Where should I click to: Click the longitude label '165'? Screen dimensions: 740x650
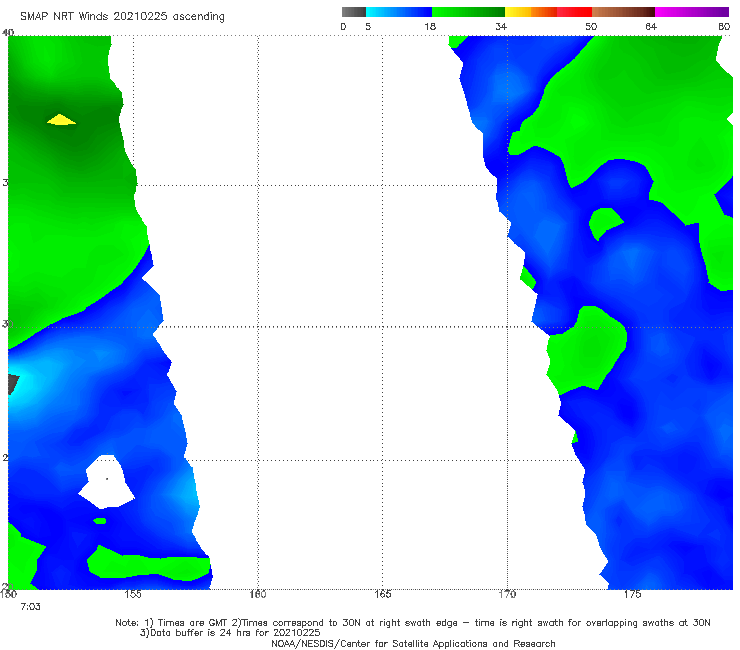click(382, 594)
